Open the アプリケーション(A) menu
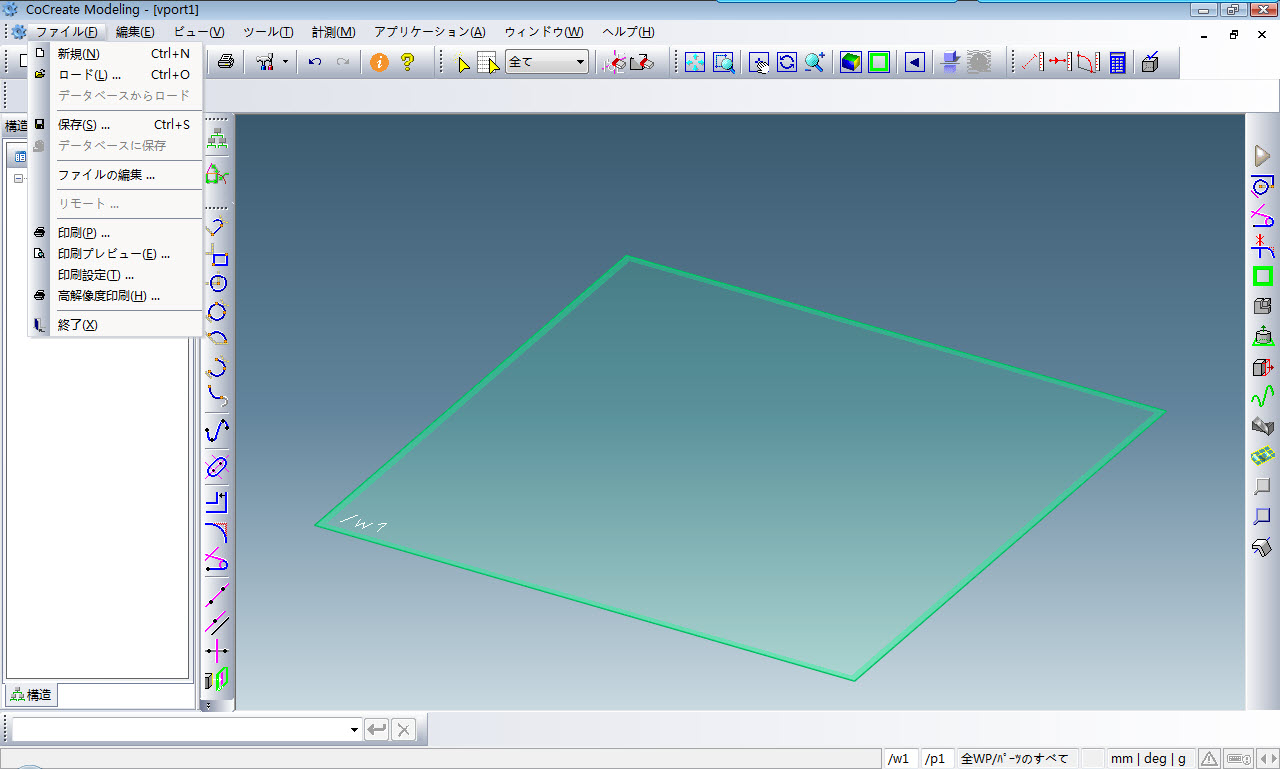1280x769 pixels. pos(430,32)
